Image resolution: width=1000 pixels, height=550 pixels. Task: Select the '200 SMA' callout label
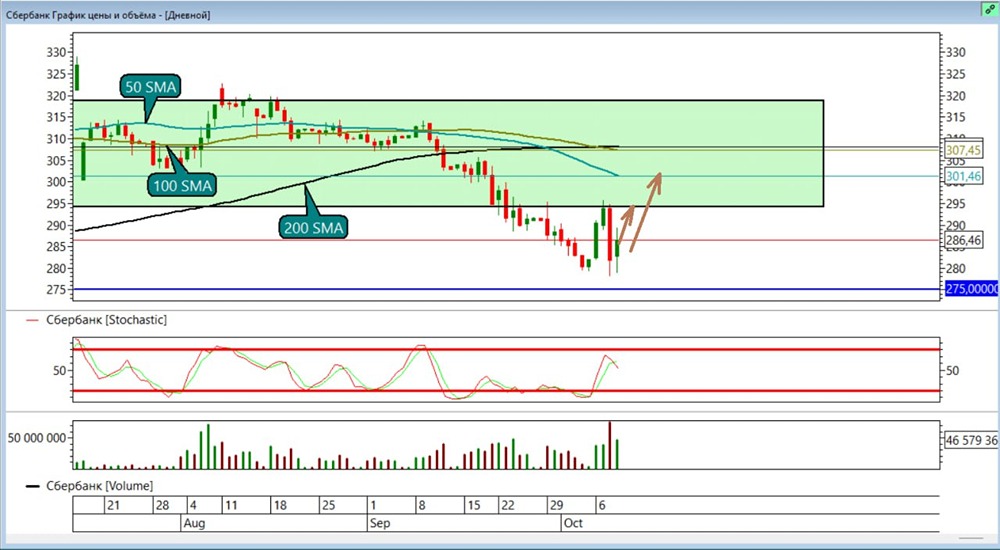[313, 227]
